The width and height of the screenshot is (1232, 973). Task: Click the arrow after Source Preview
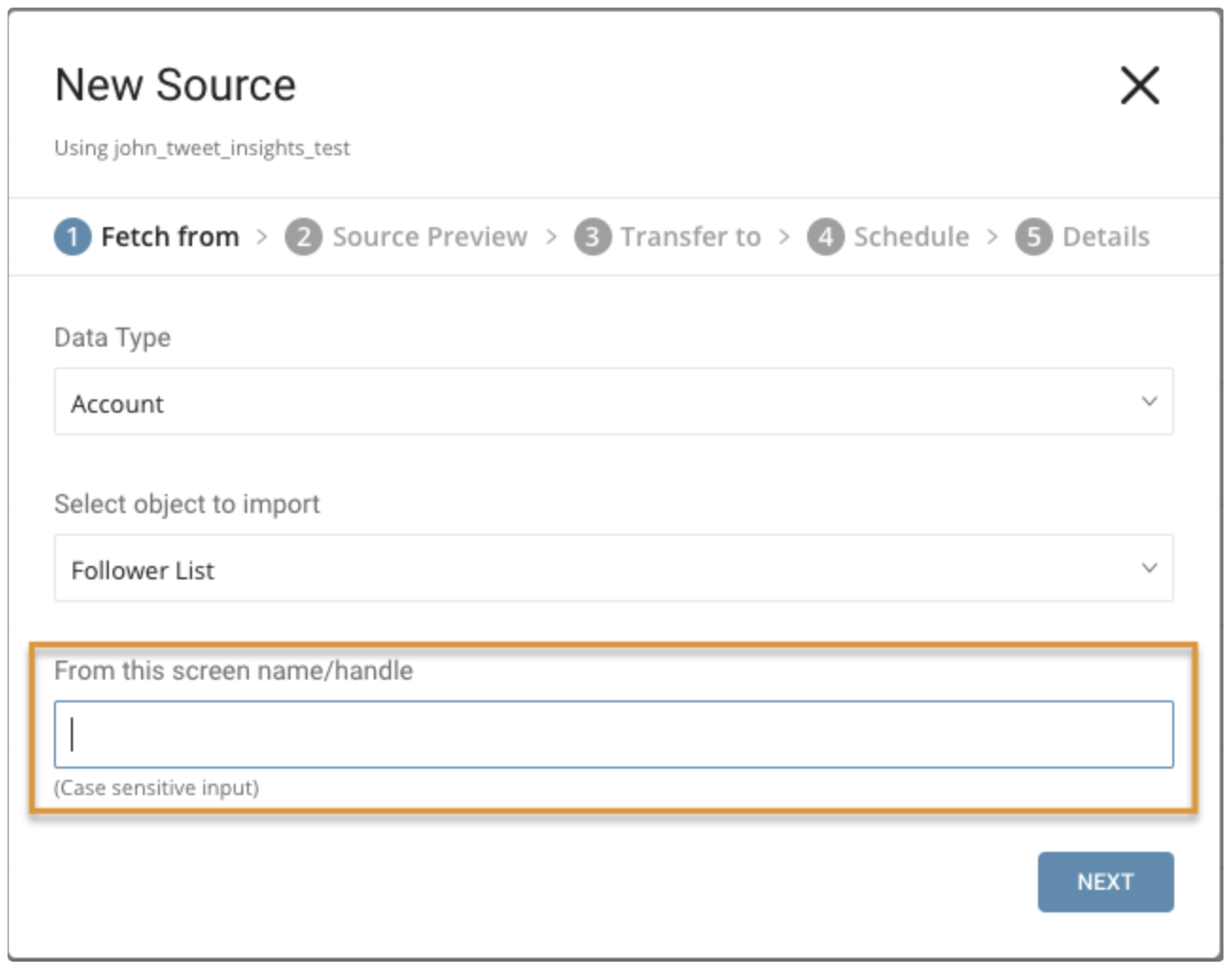pyautogui.click(x=552, y=237)
